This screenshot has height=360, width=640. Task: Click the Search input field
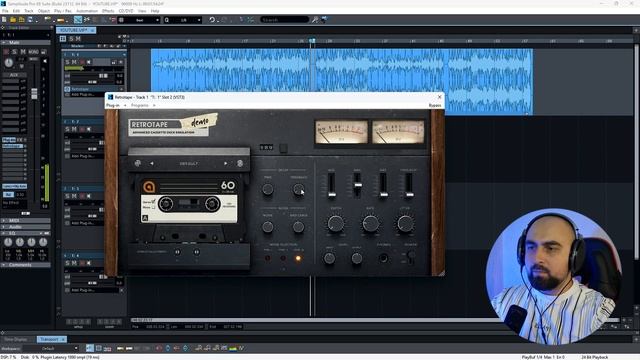(284, 20)
